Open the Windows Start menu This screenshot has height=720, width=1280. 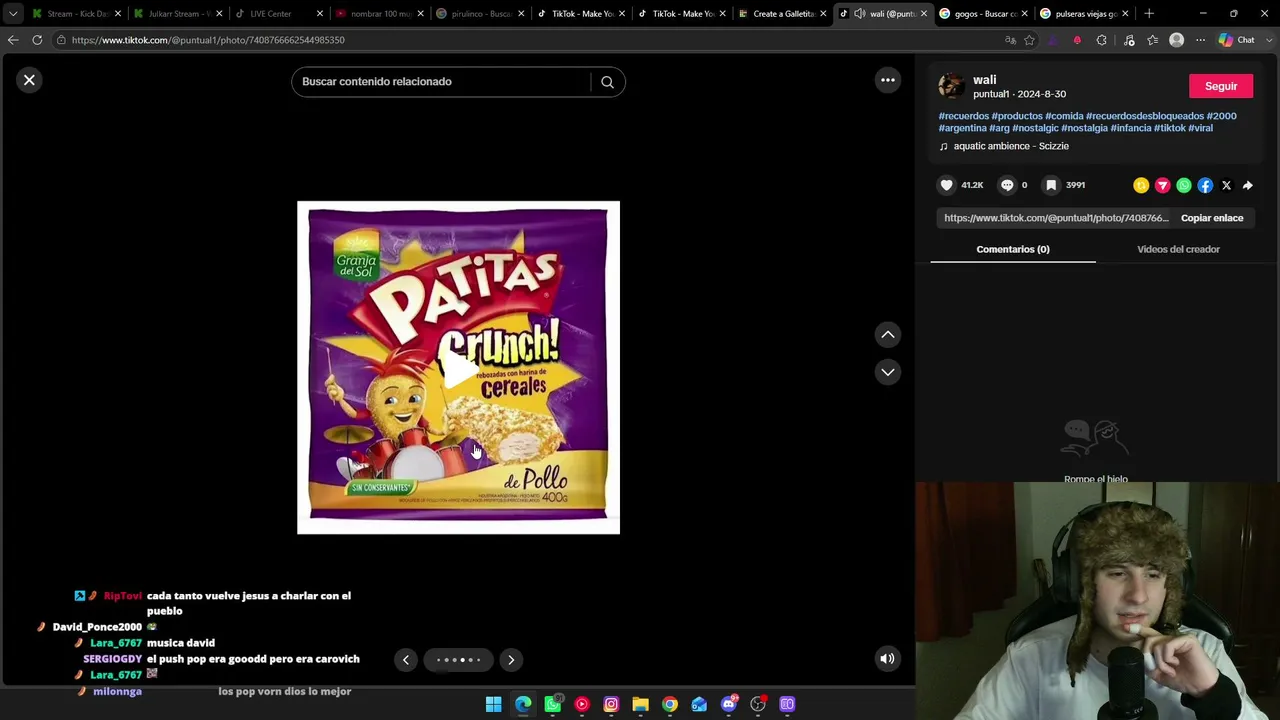coord(493,704)
